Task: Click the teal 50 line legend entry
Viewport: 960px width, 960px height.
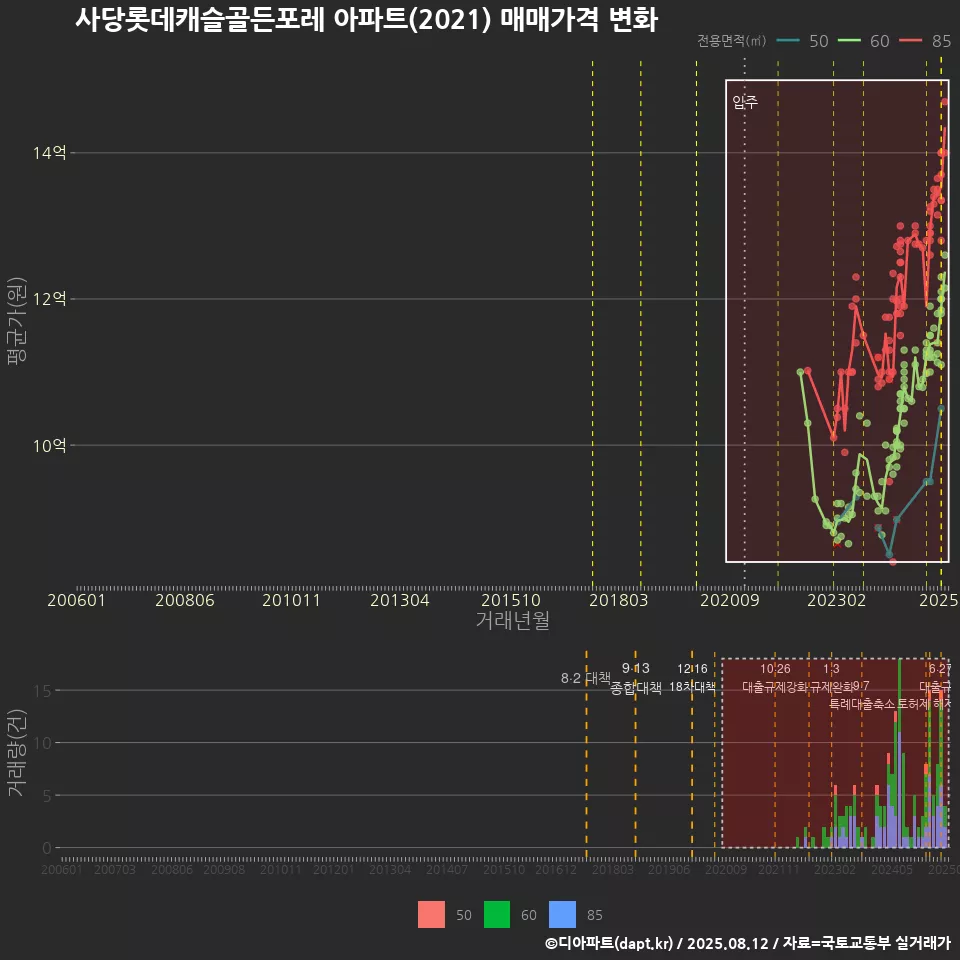Action: (802, 41)
